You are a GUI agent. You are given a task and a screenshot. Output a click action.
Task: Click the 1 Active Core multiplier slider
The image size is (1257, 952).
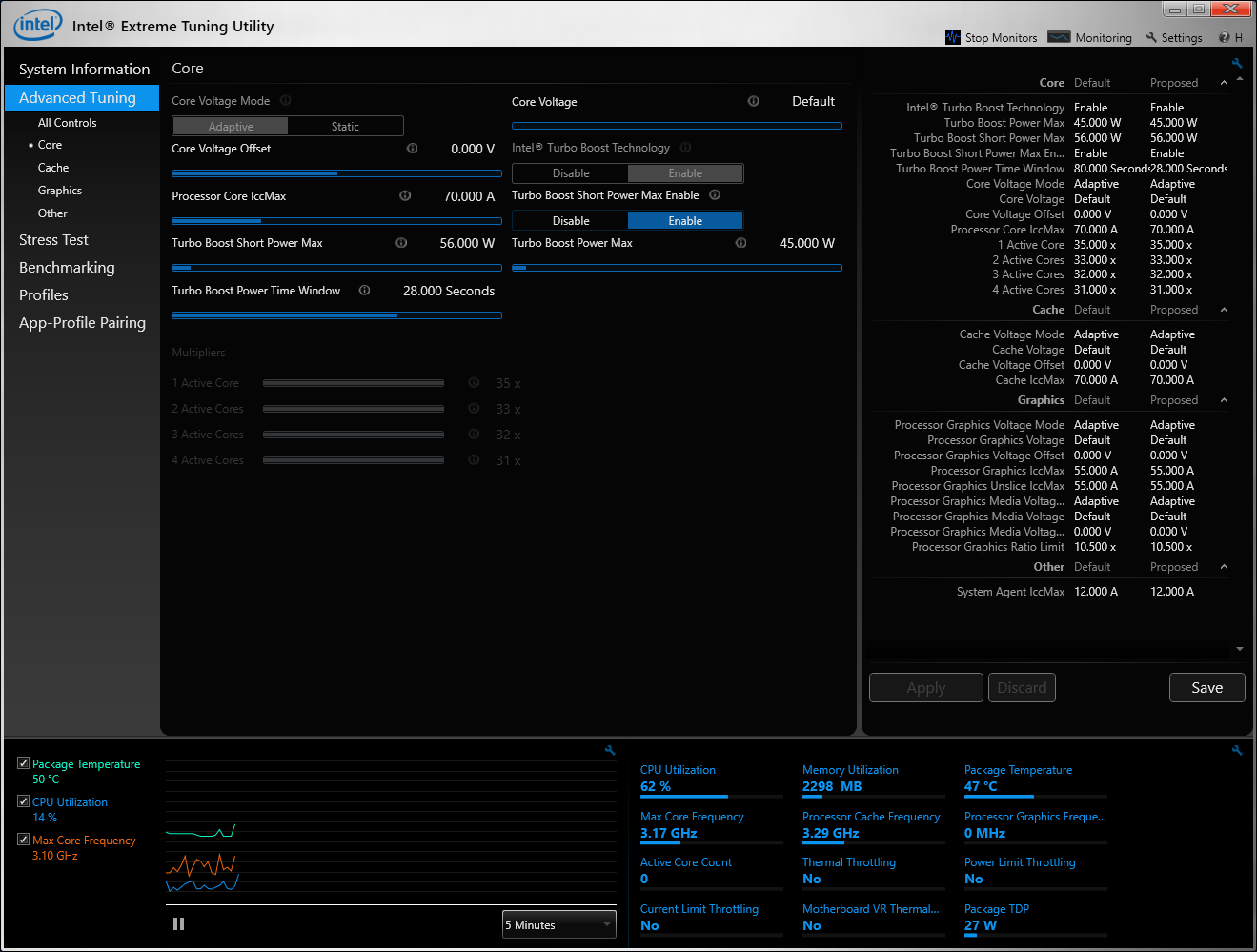pos(354,383)
